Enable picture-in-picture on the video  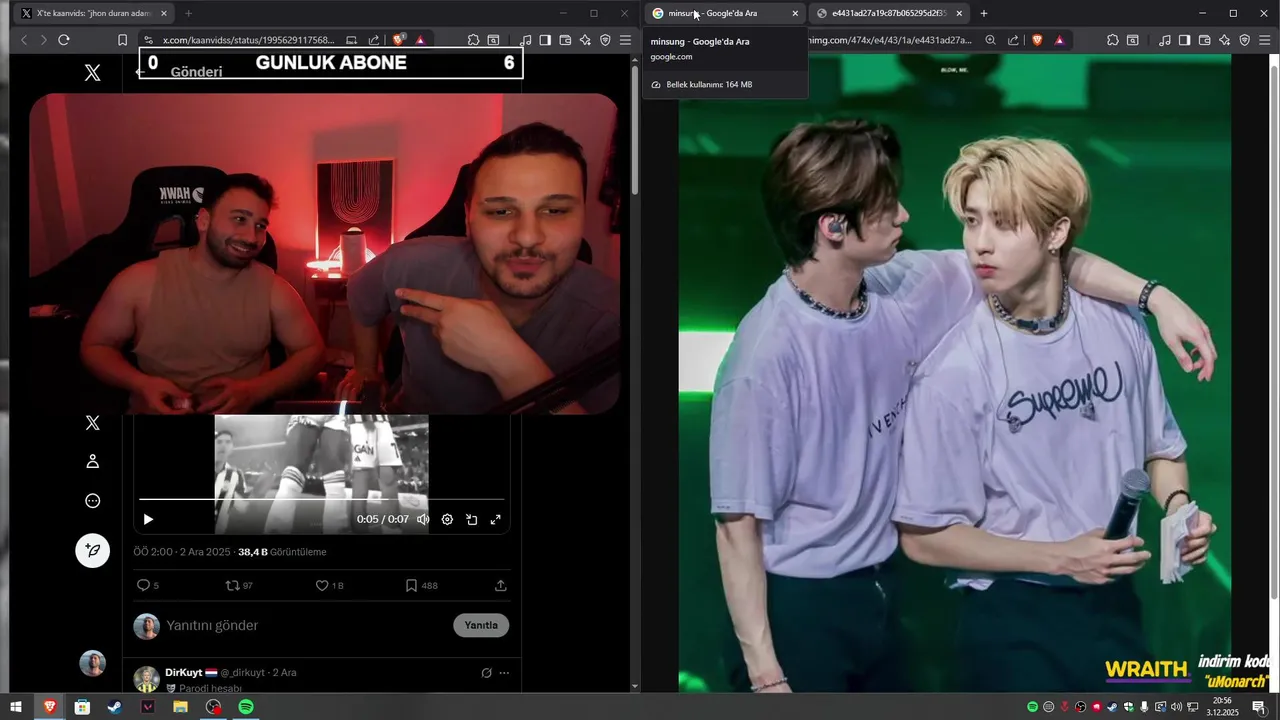(471, 519)
